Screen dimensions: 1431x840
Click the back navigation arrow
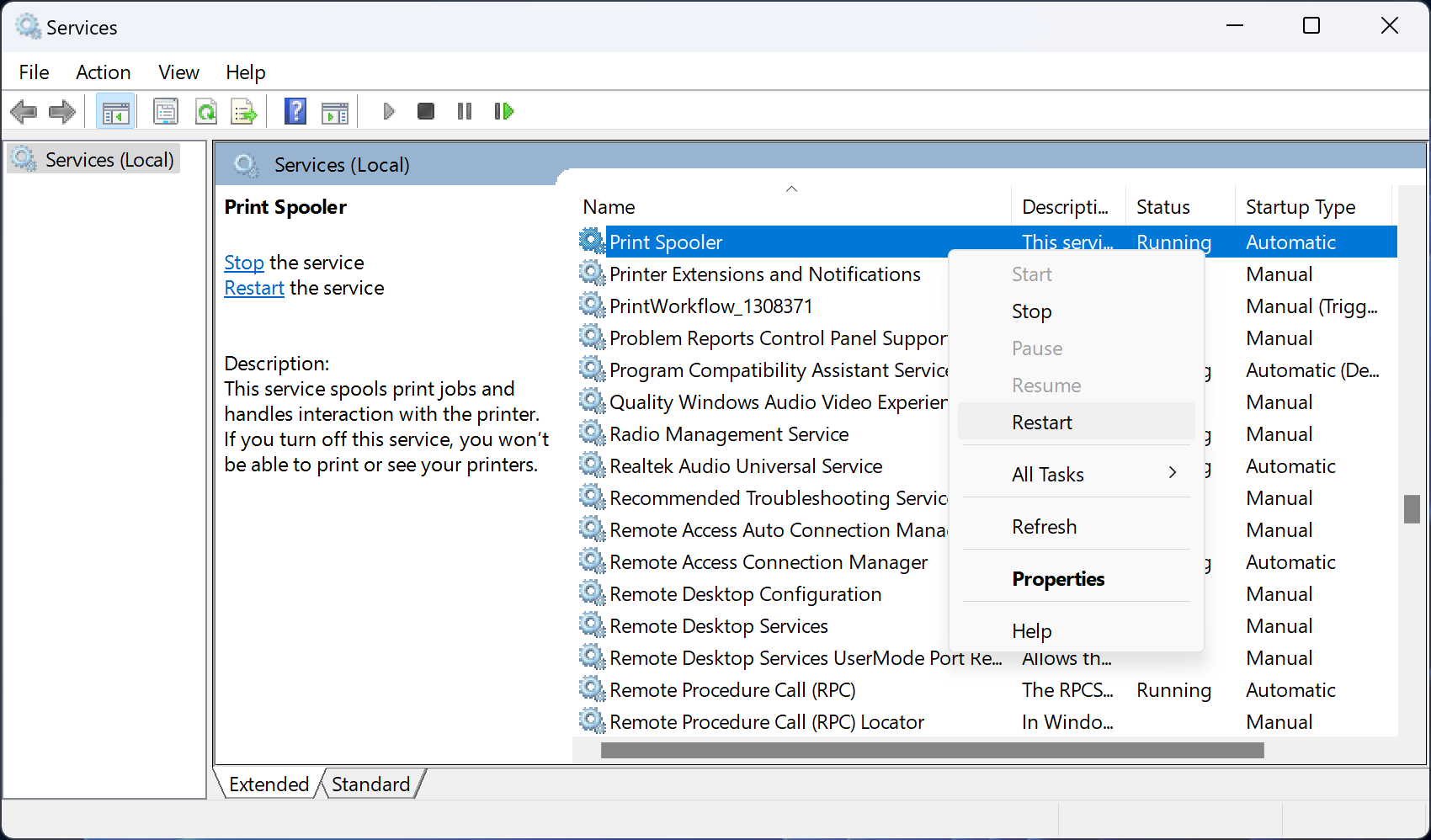point(24,110)
